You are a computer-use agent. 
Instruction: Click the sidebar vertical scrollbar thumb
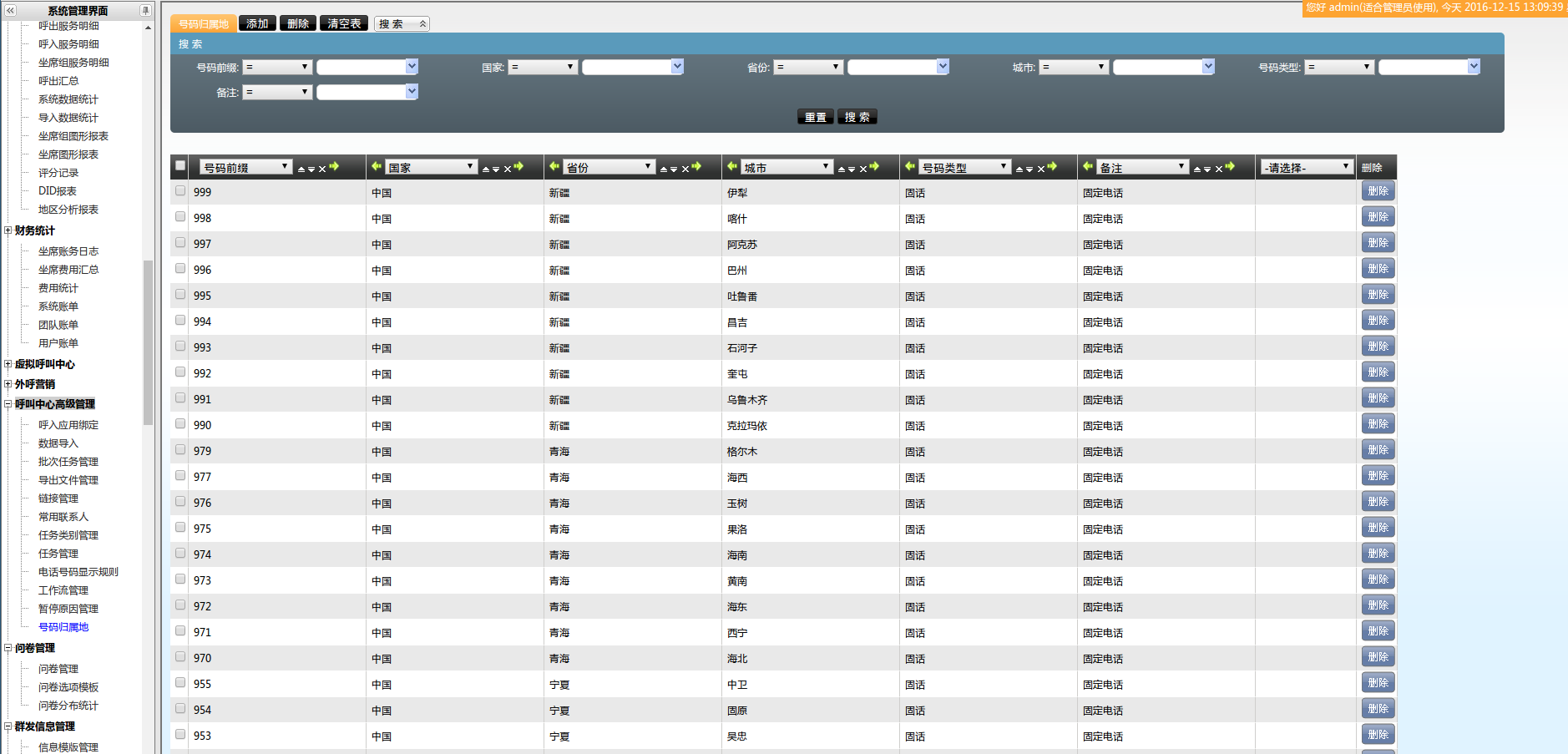pyautogui.click(x=148, y=342)
